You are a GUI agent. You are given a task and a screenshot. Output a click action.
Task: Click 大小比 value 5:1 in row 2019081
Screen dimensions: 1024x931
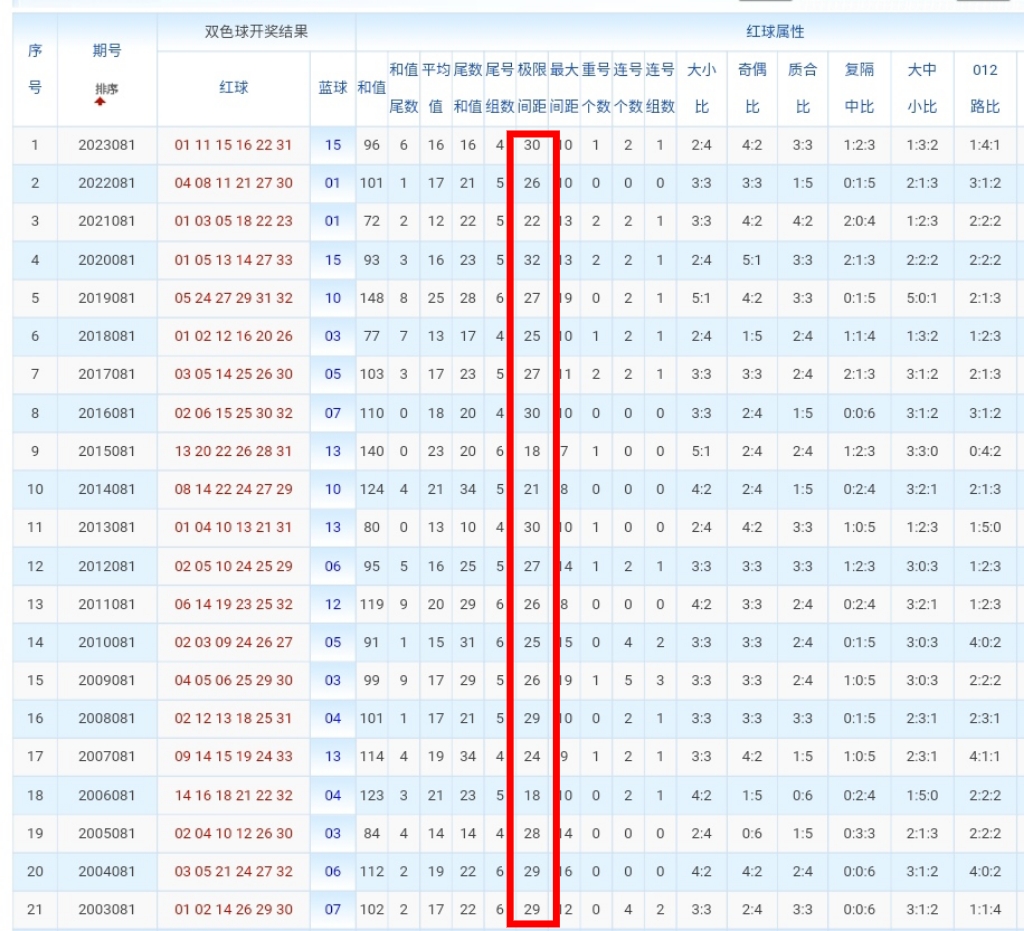pos(701,298)
